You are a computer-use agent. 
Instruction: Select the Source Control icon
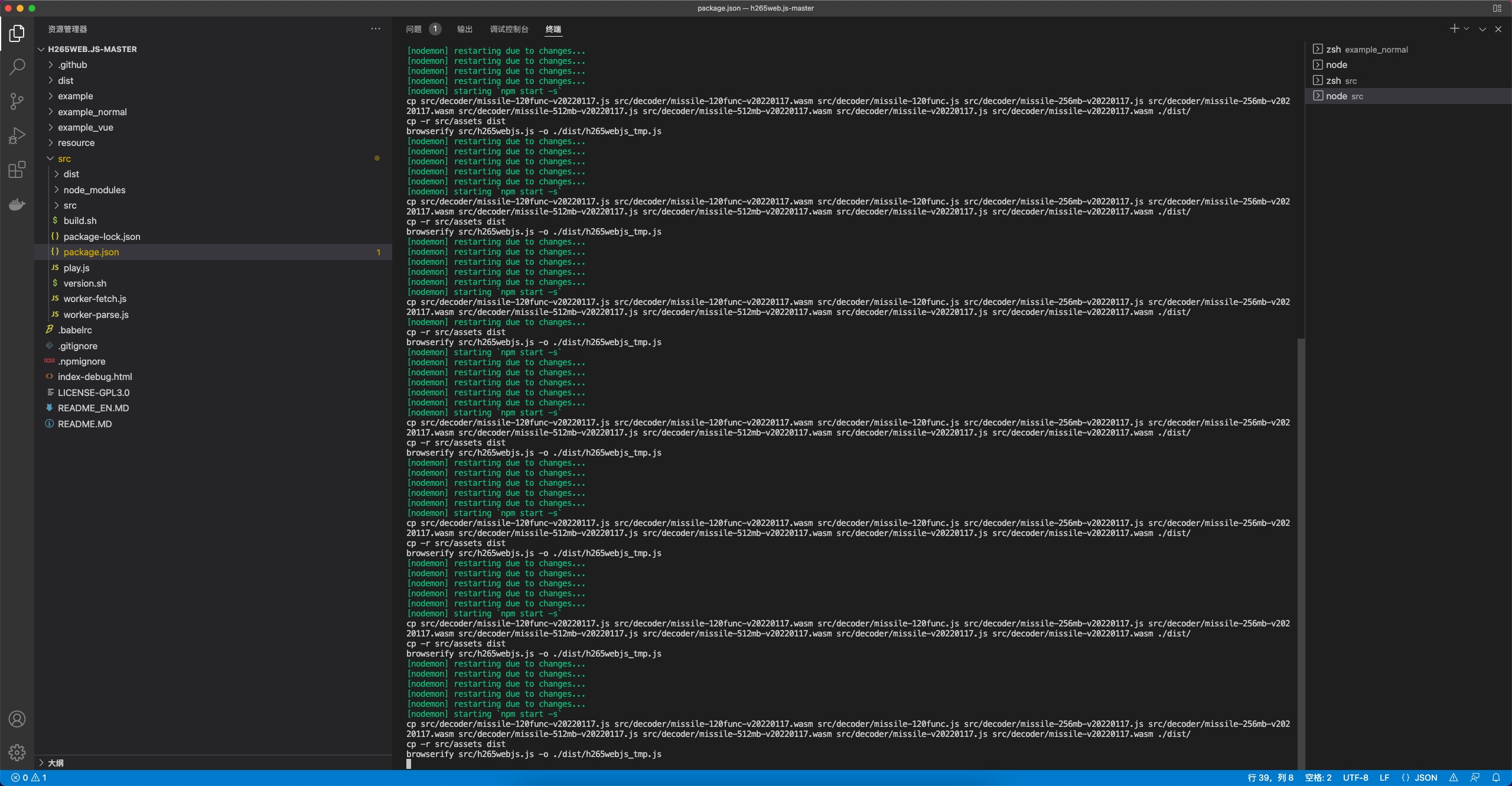pos(17,101)
